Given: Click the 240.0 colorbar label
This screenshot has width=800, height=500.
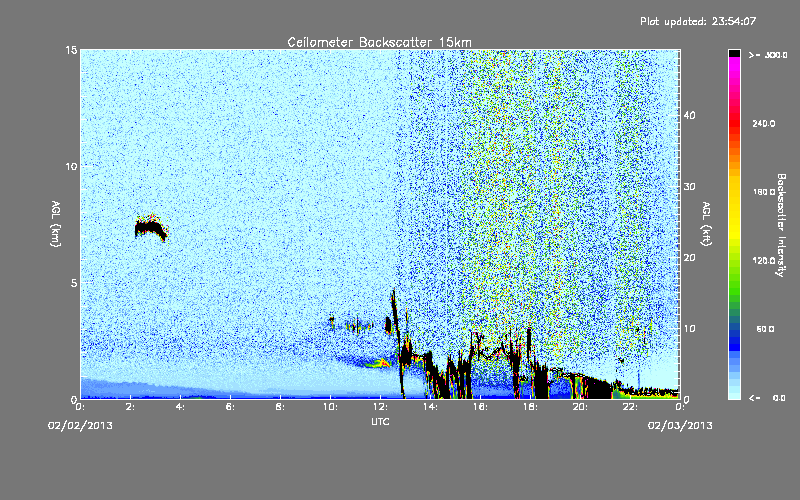Looking at the screenshot, I should click(764, 123).
